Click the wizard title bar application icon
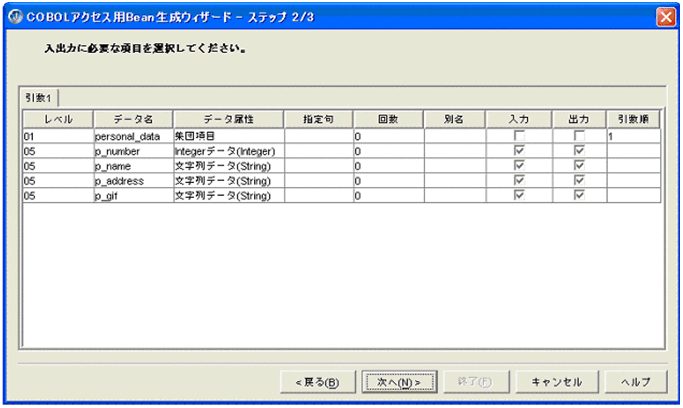Screen dimensions: 683x408 pos(16,17)
